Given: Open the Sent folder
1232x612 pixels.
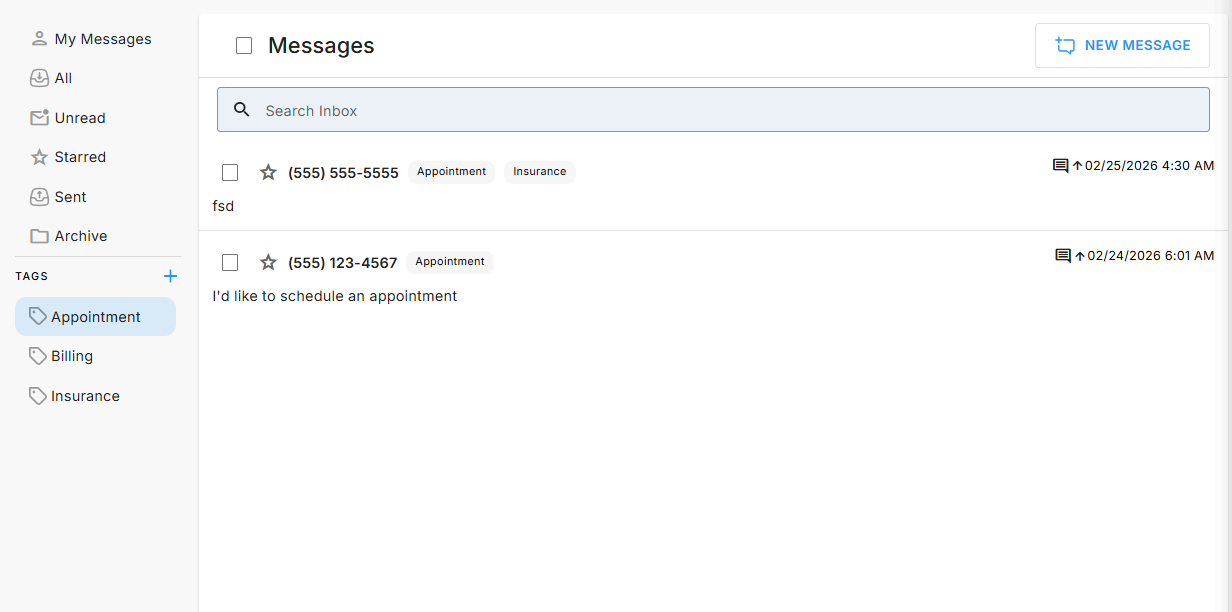Looking at the screenshot, I should coord(70,197).
